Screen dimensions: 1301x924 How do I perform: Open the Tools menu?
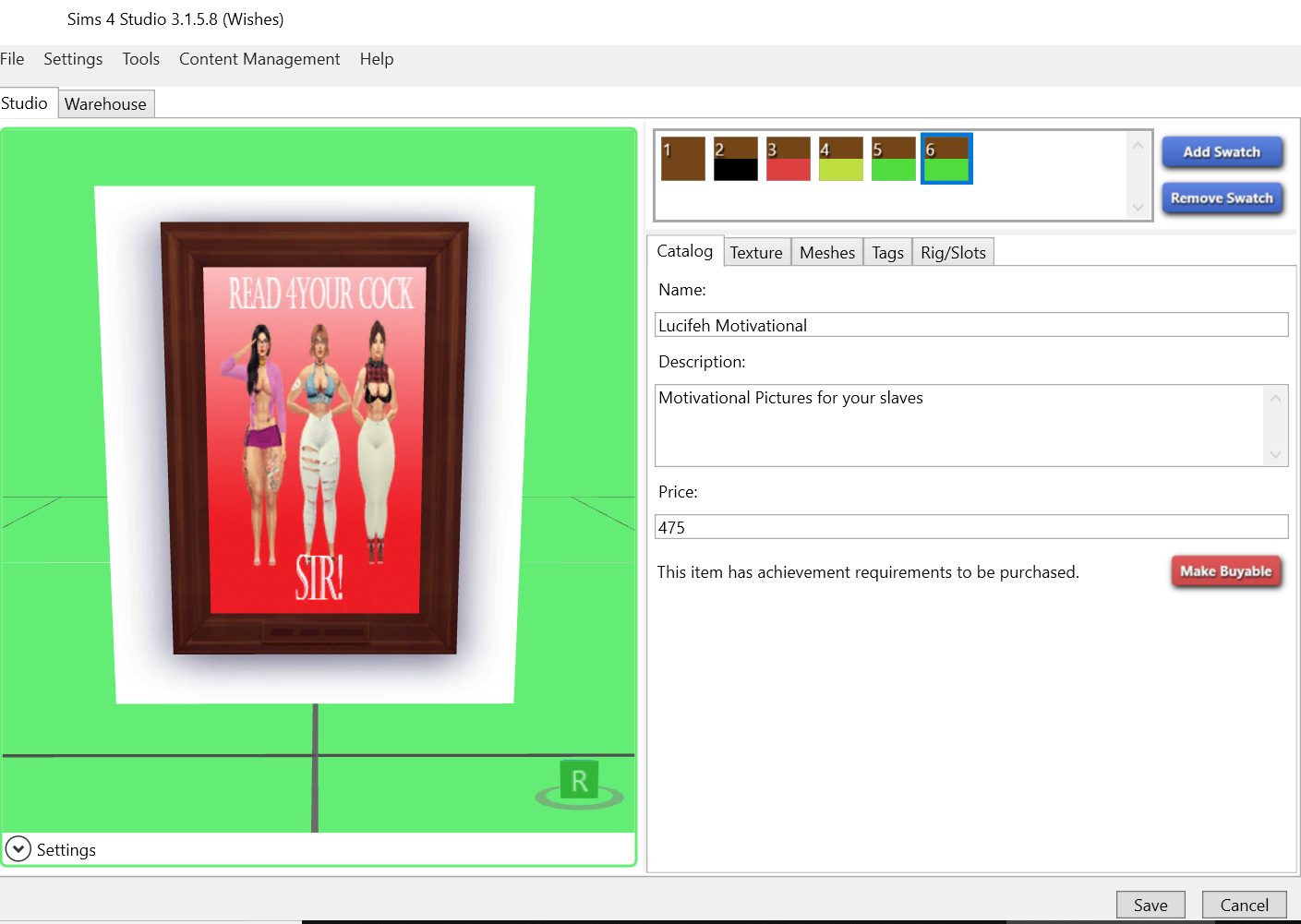141,59
